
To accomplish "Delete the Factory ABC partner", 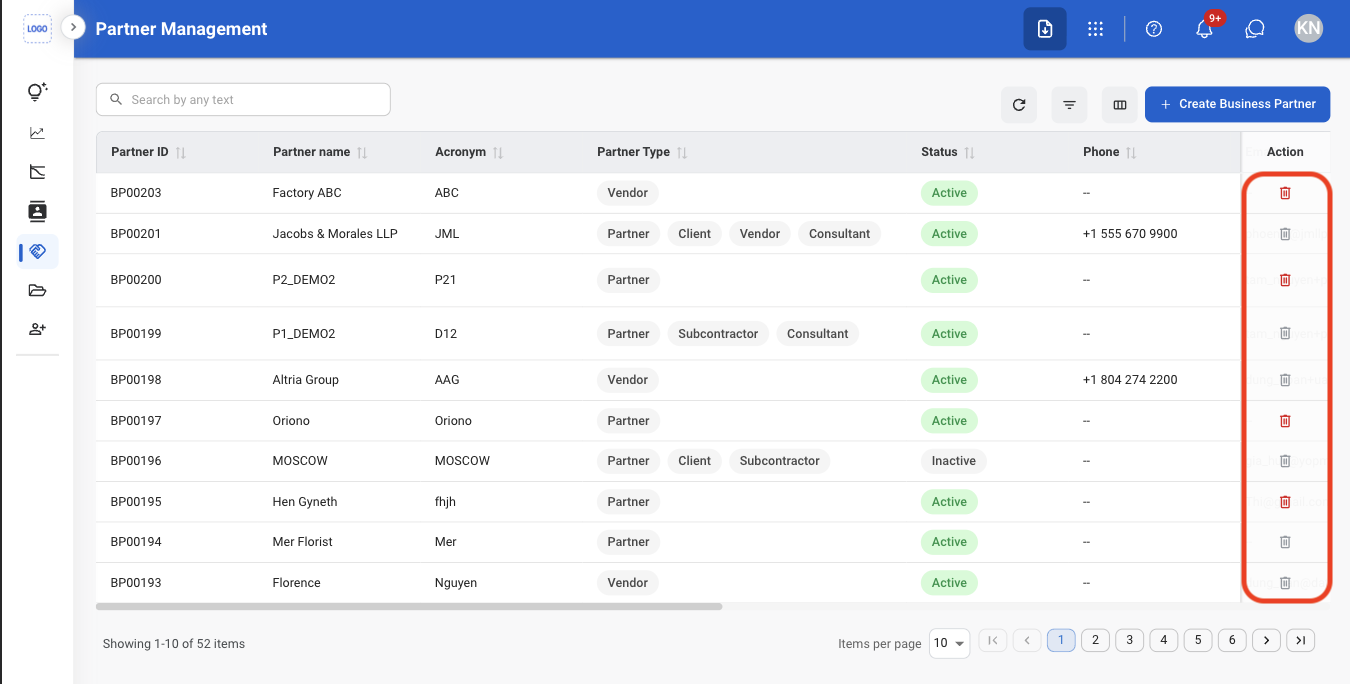I will click(1285, 193).
